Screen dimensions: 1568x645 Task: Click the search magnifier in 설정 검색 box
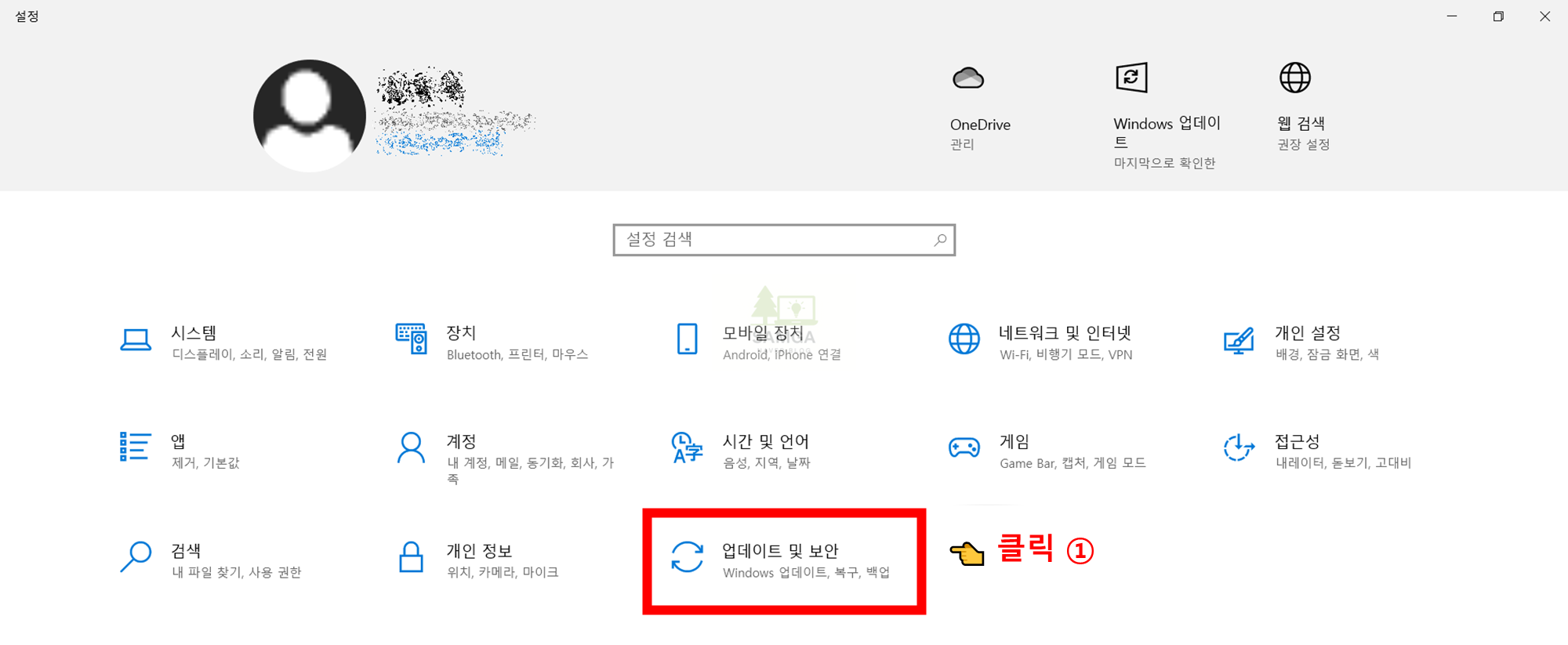click(x=940, y=240)
